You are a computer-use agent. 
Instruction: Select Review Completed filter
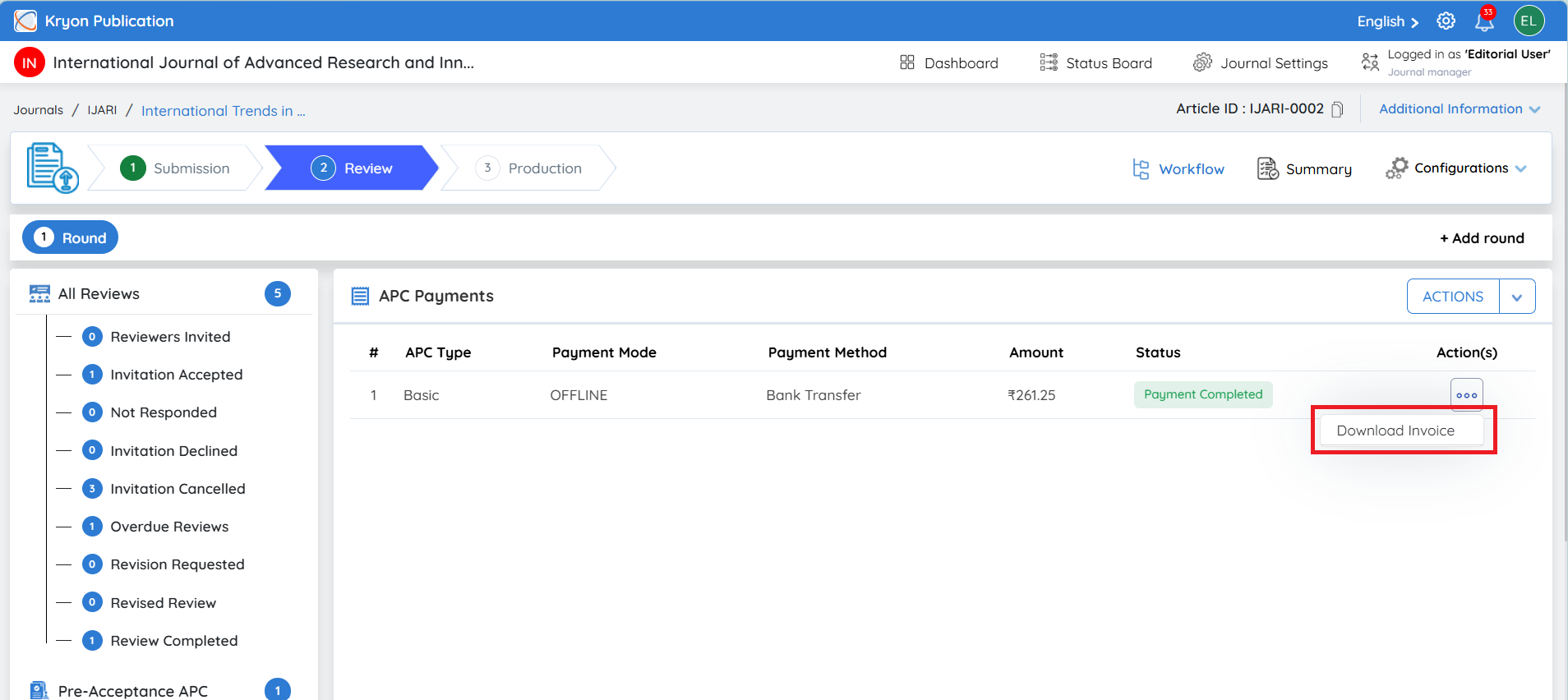tap(173, 641)
